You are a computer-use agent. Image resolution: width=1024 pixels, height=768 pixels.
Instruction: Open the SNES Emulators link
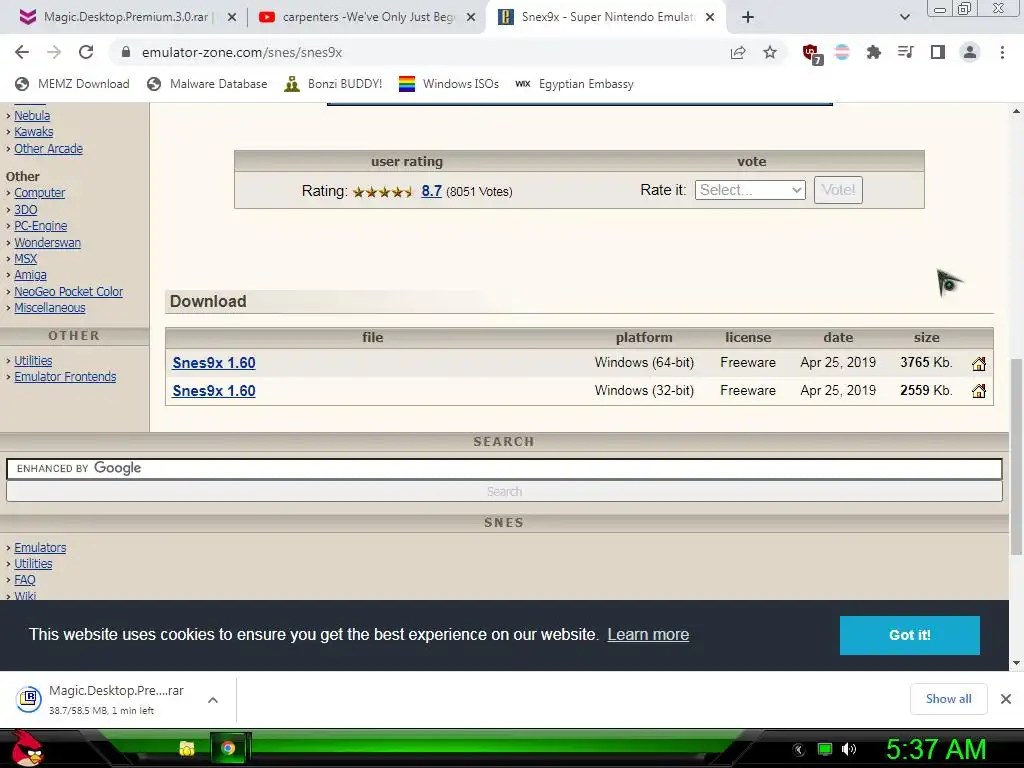[40, 548]
